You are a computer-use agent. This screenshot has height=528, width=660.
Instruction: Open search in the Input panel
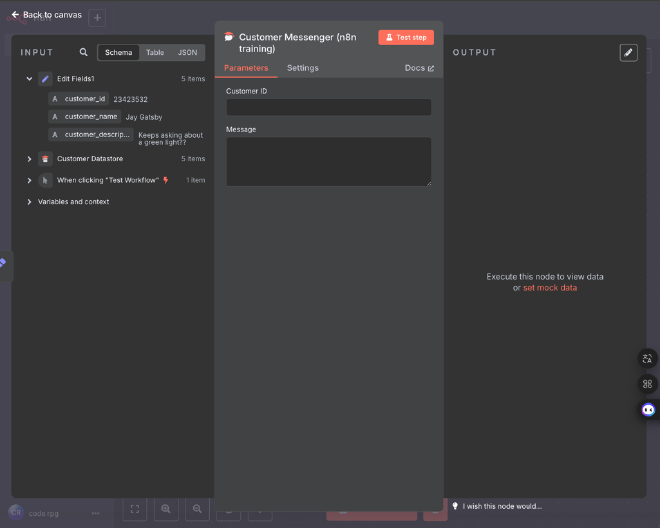point(83,52)
